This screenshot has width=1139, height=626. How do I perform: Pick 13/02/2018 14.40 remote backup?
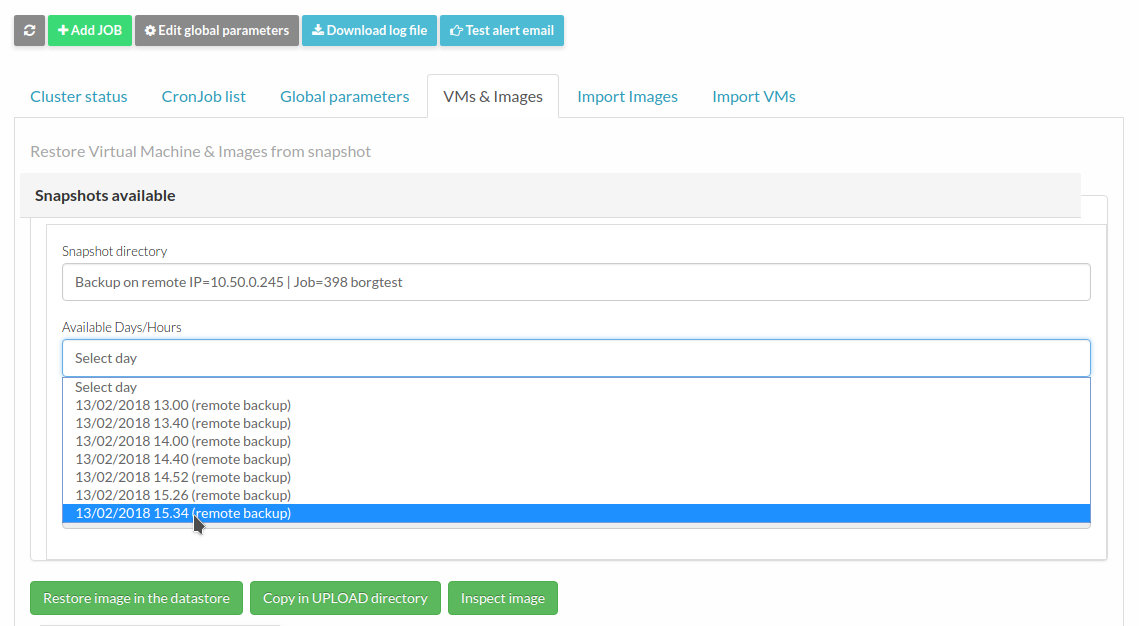point(576,459)
